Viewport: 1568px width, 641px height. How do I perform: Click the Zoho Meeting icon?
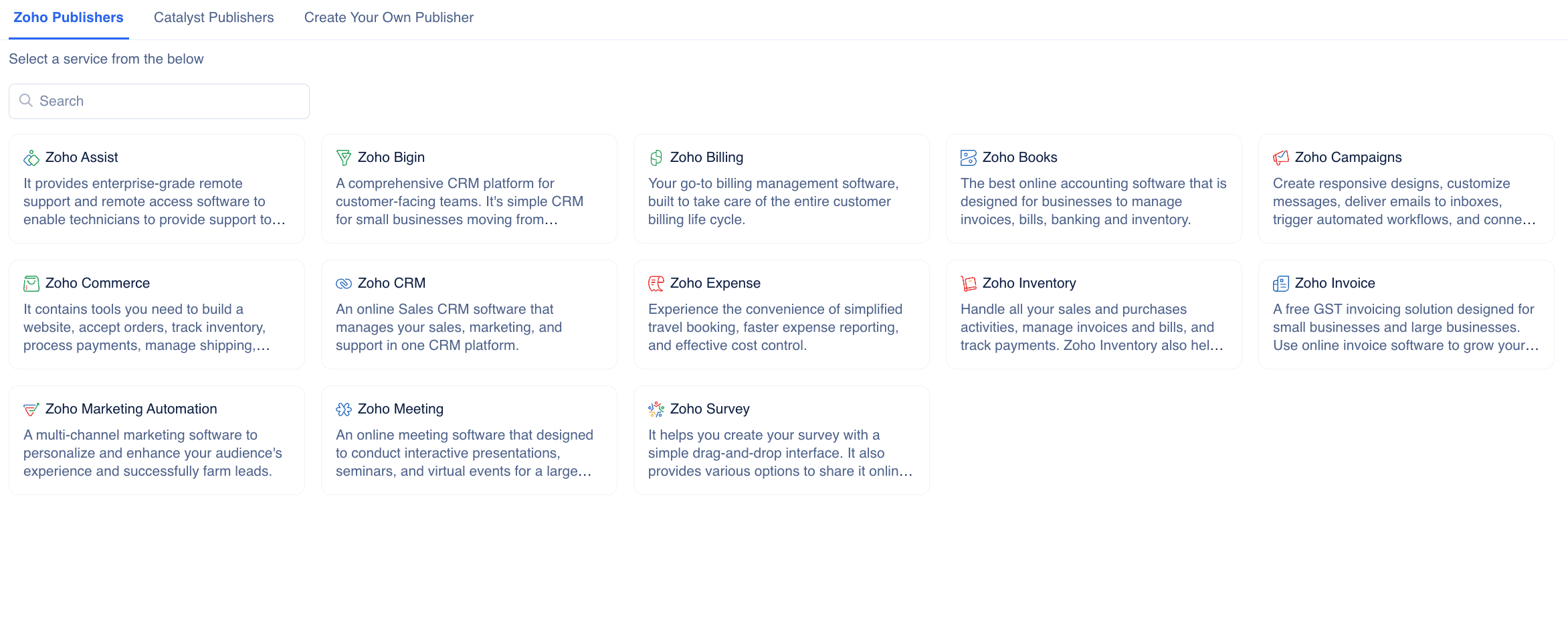[x=344, y=409]
